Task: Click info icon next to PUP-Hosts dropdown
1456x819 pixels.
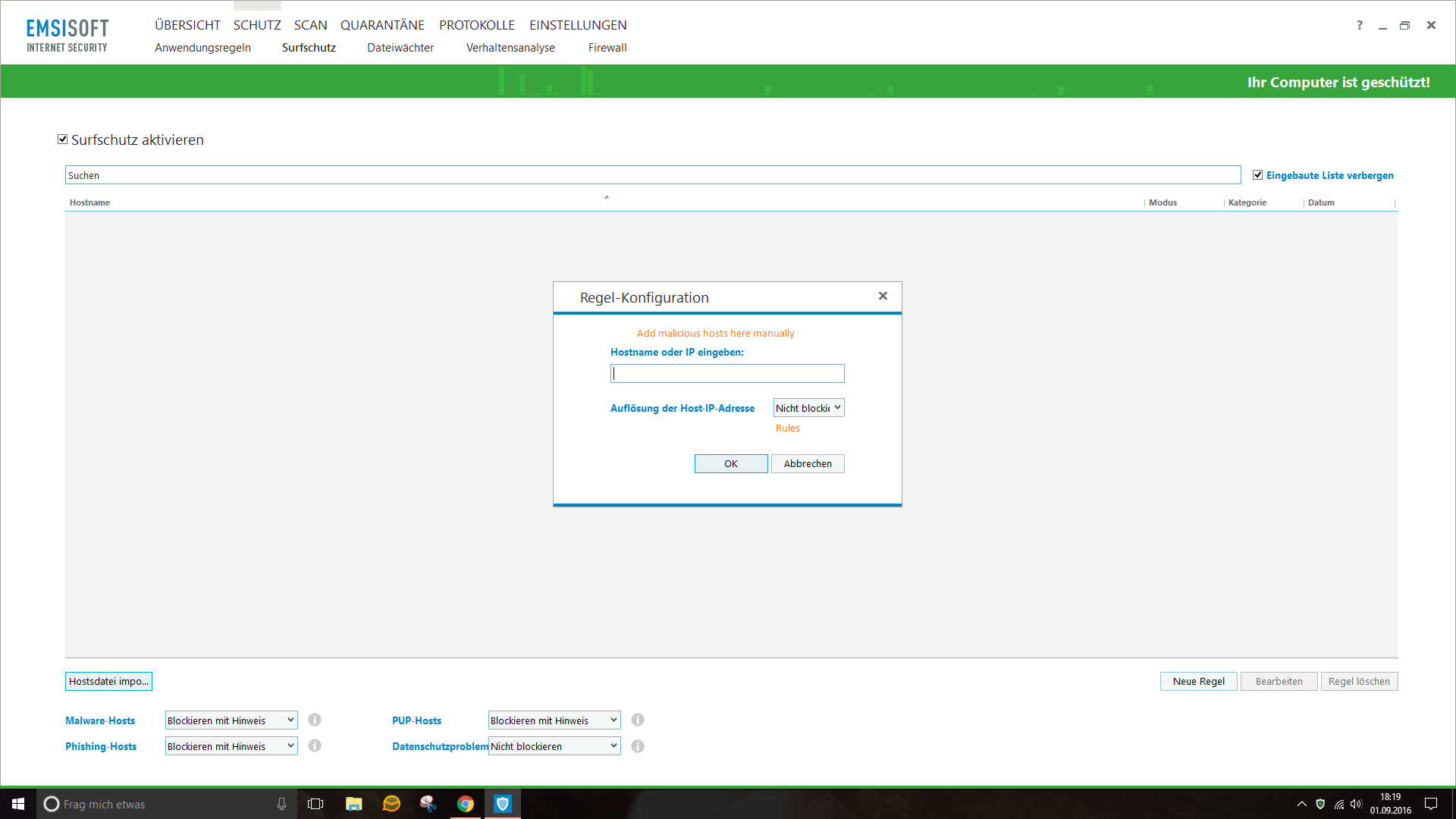Action: click(638, 720)
